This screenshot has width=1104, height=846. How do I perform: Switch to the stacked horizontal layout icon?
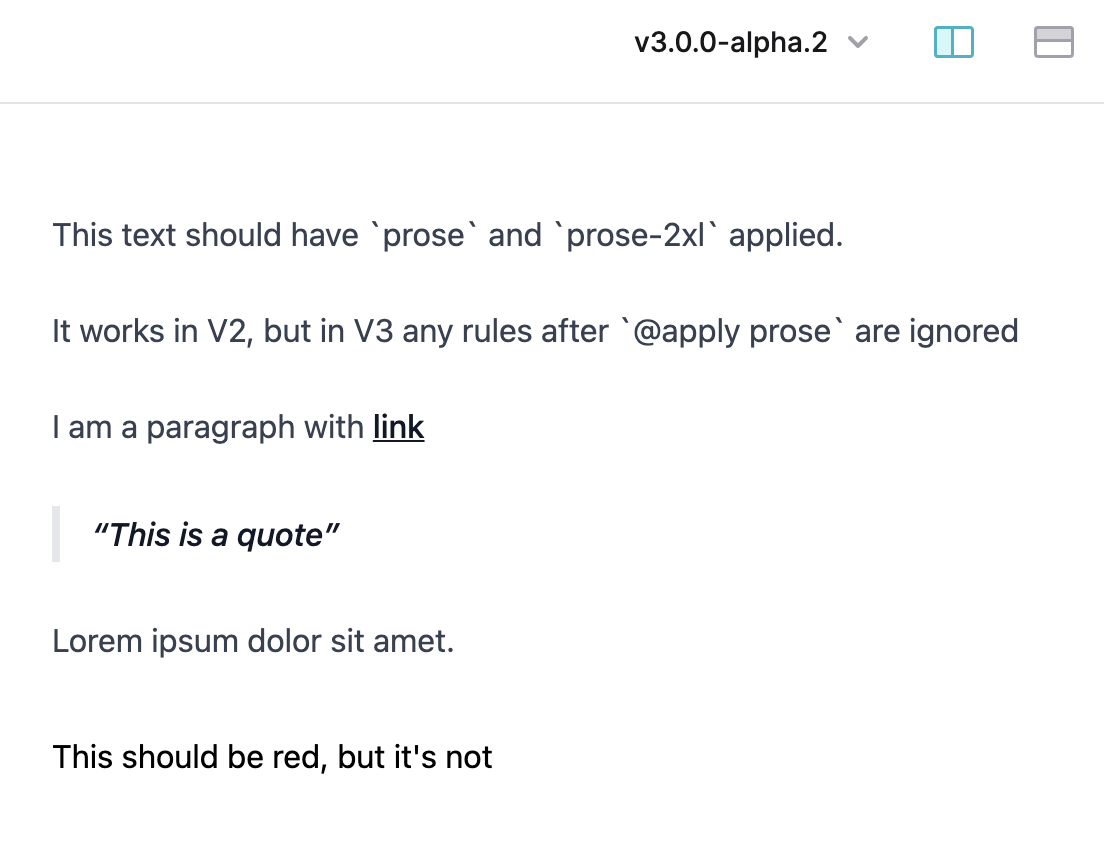point(1053,42)
